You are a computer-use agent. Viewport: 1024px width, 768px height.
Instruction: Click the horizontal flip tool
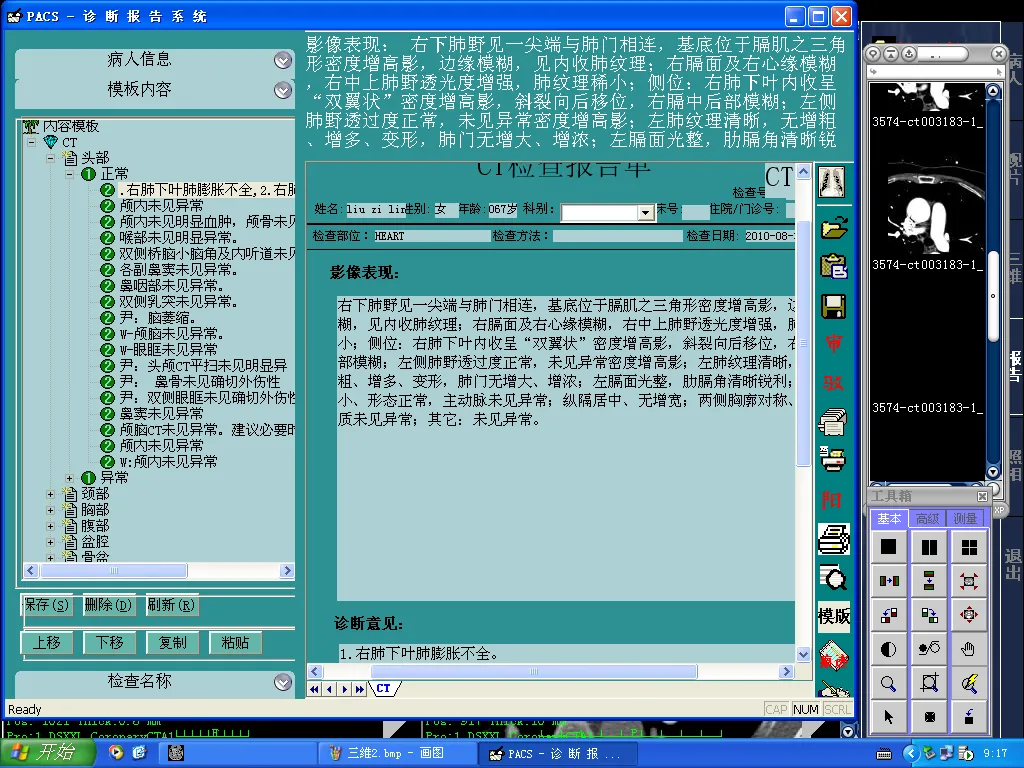tap(888, 581)
